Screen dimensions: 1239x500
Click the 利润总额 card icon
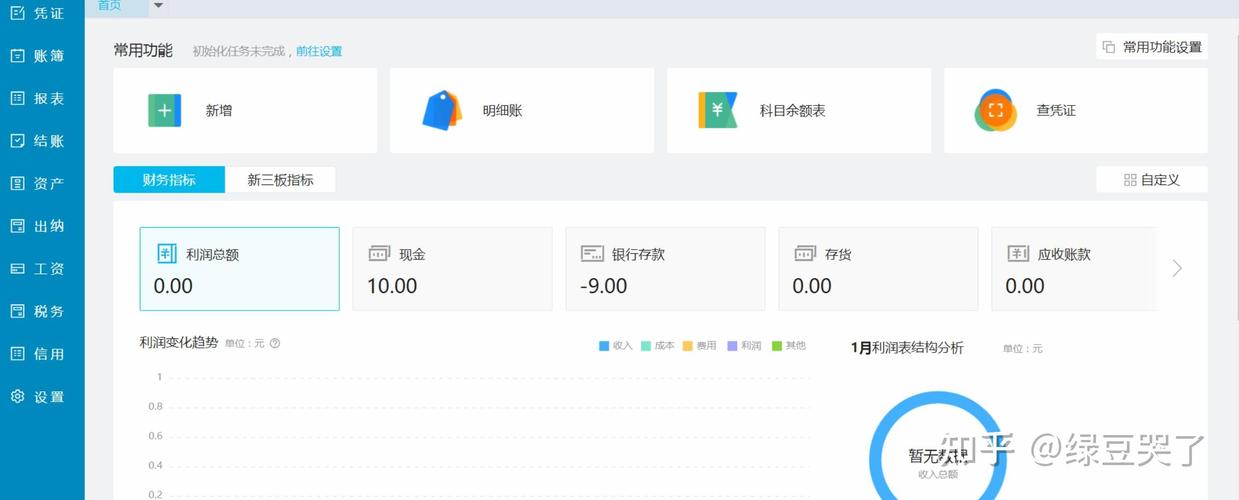click(x=167, y=254)
